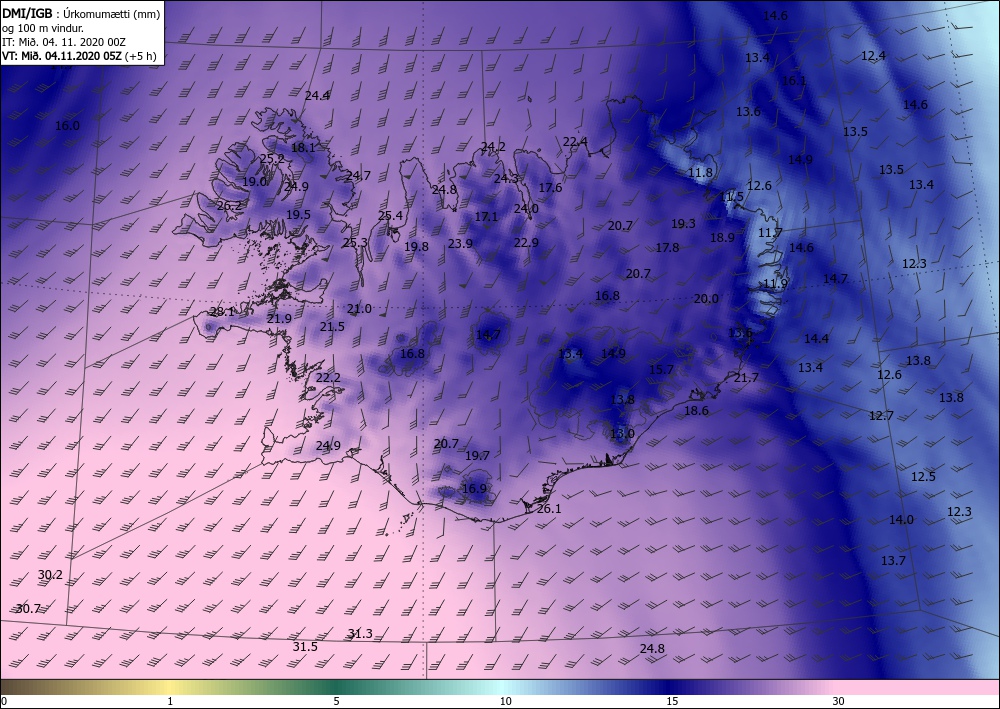
Task: Select the value "18.1" on the map
Action: 303,147
